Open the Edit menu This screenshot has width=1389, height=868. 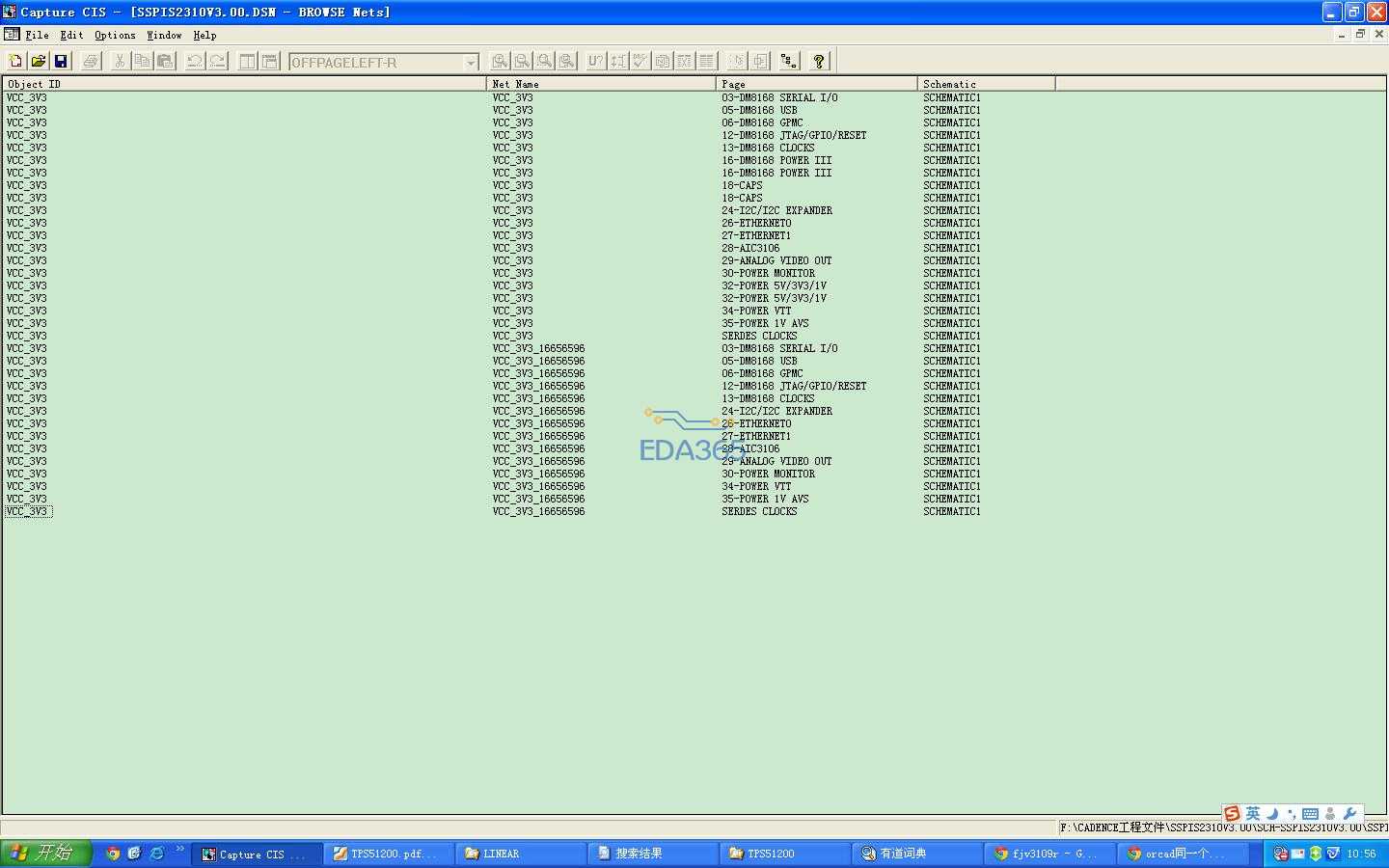point(71,35)
